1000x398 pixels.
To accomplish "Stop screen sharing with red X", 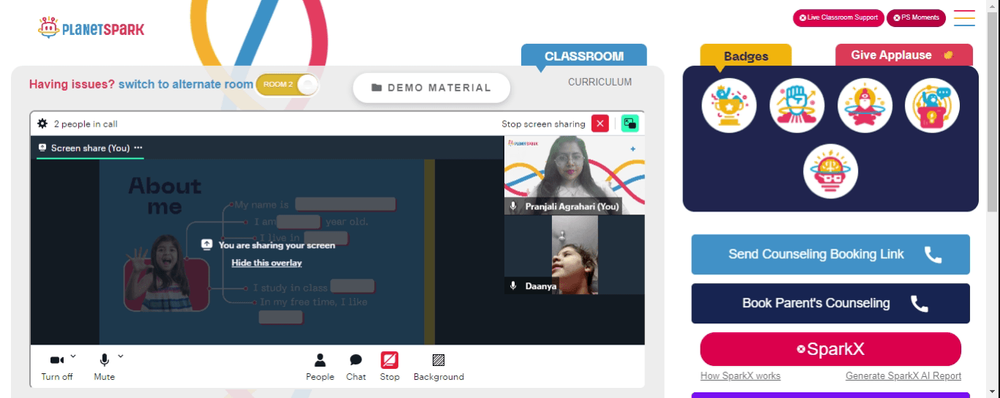I will (600, 124).
